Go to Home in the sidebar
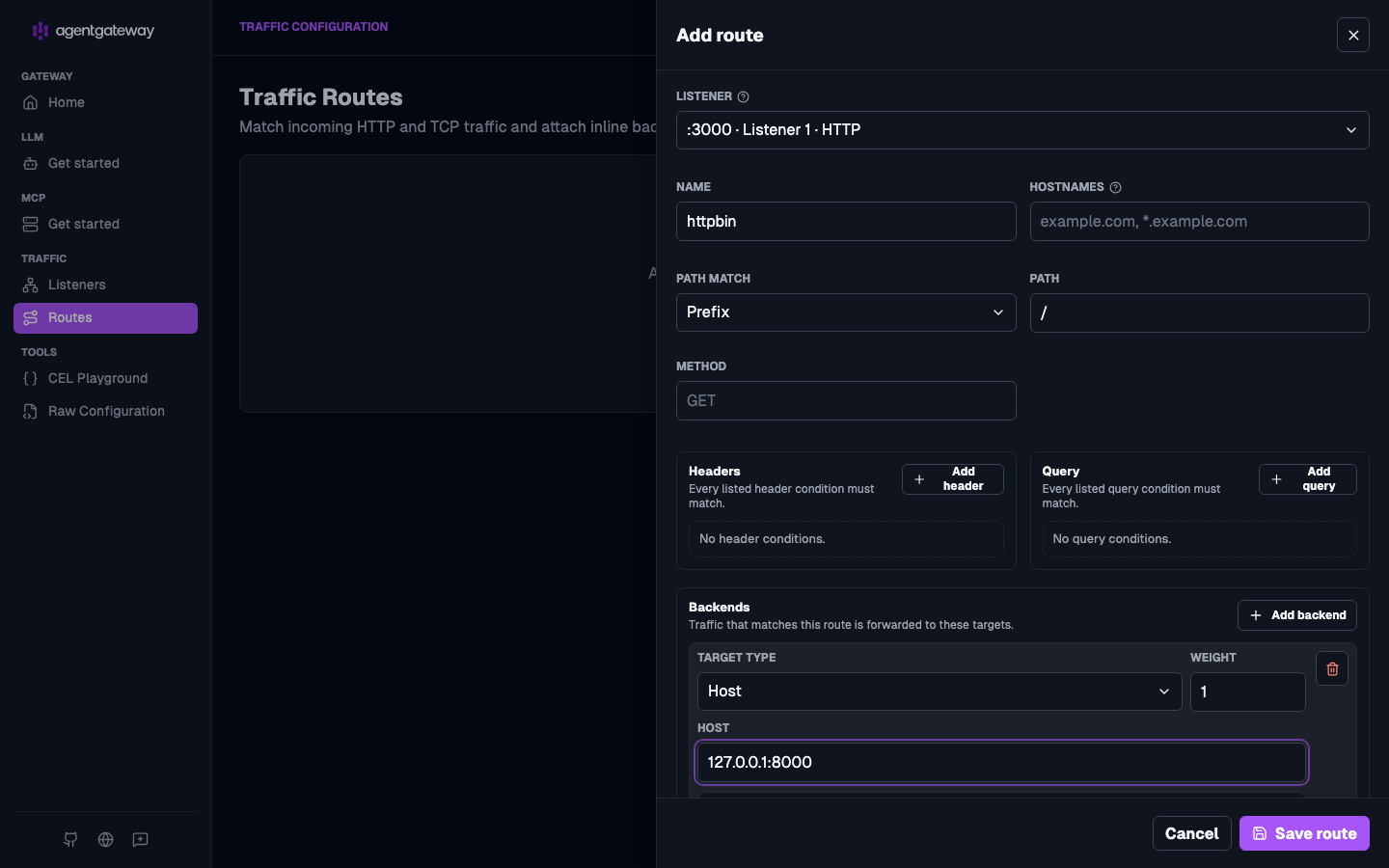Screen dimensions: 1389x868 (105, 102)
